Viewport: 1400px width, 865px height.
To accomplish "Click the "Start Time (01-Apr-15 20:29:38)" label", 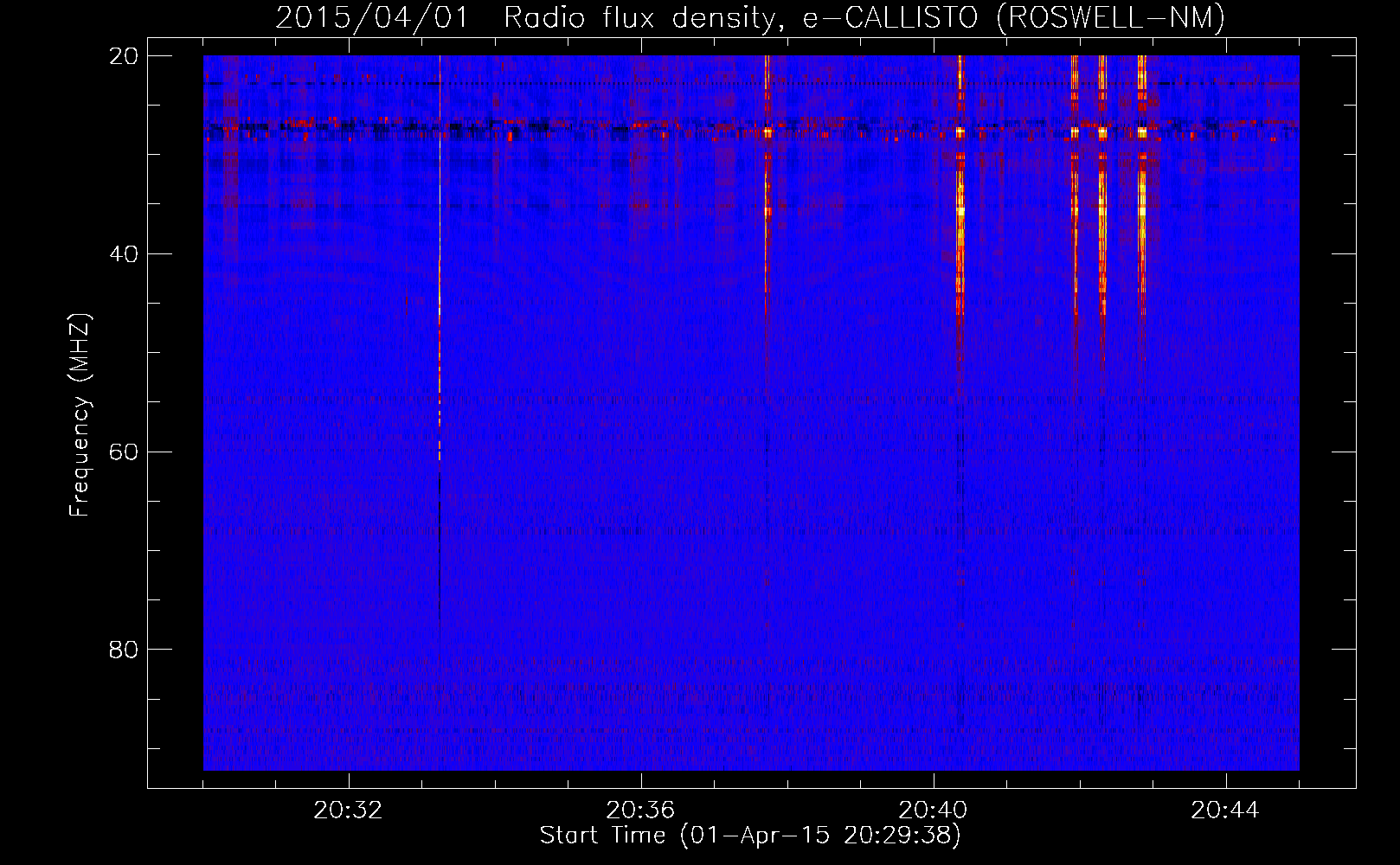I will 750,836.
